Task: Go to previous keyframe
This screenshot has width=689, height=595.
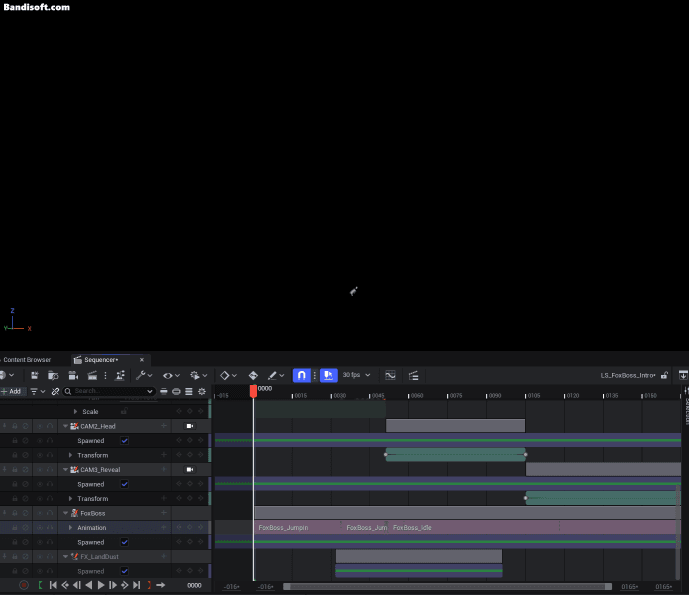Action: [65, 585]
